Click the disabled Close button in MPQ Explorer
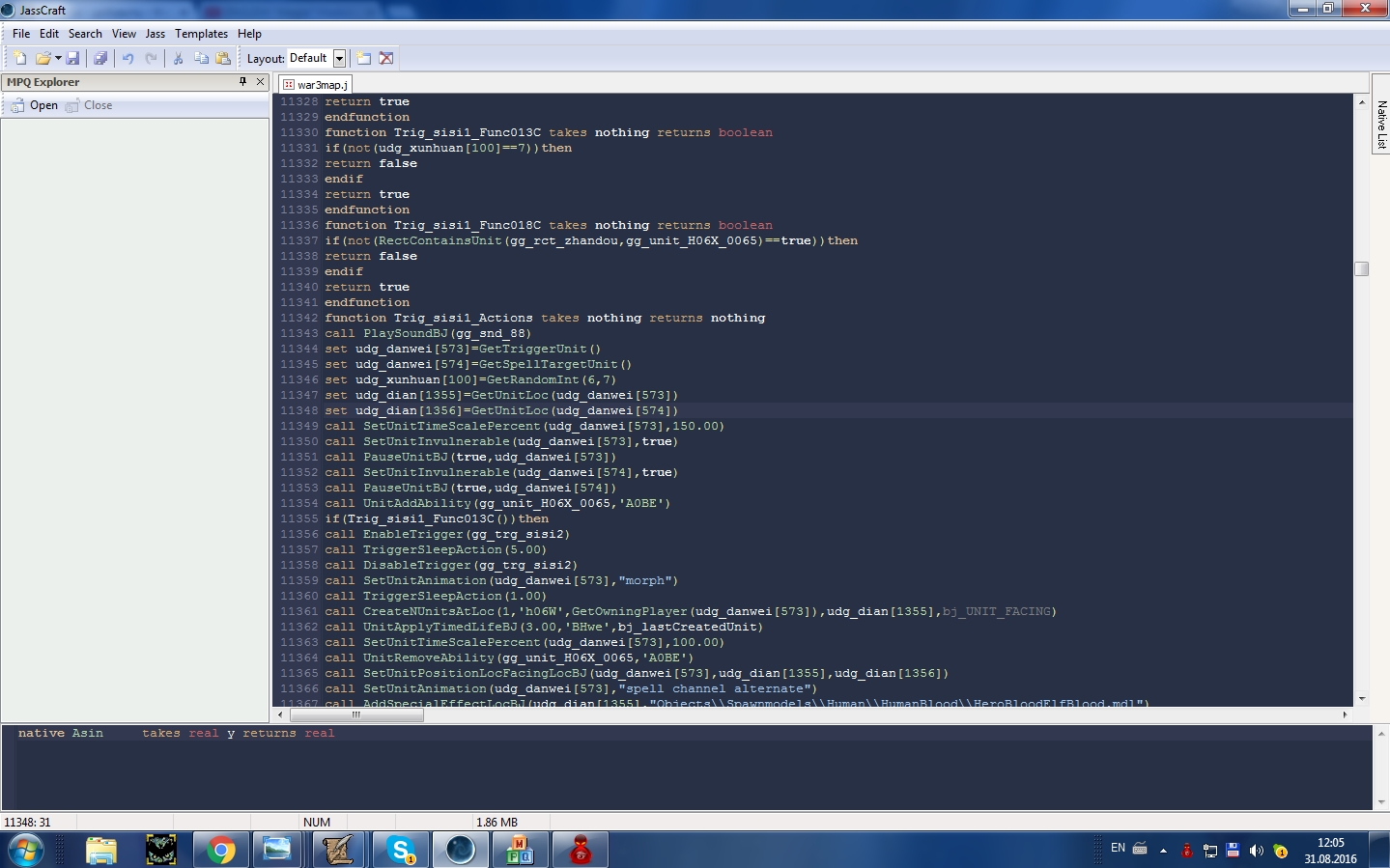 89,105
